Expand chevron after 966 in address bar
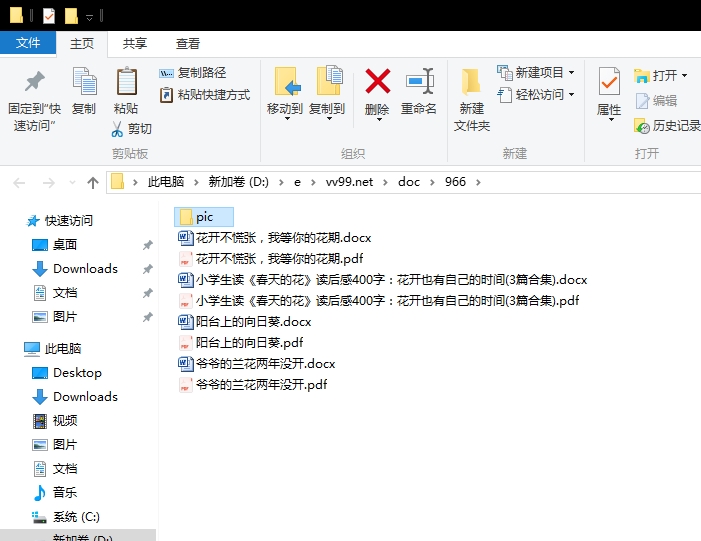The height and width of the screenshot is (541, 701). (478, 182)
